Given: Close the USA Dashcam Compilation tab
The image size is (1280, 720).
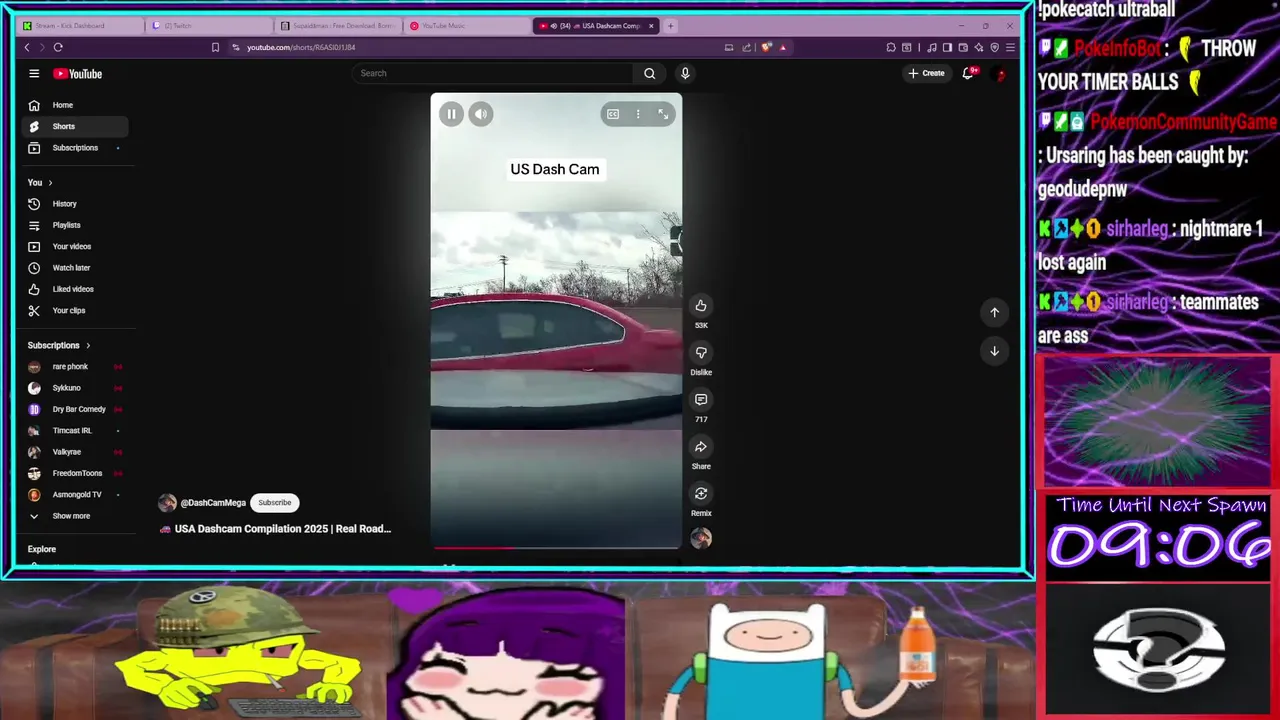Looking at the screenshot, I should pos(651,26).
